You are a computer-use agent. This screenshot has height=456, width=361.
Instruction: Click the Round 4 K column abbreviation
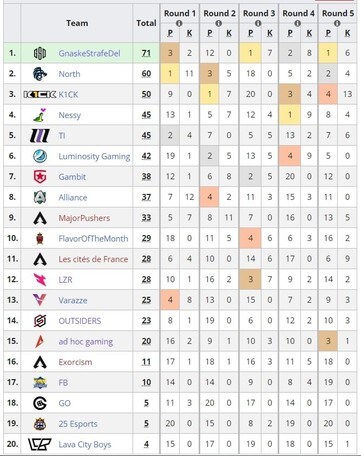[309, 33]
